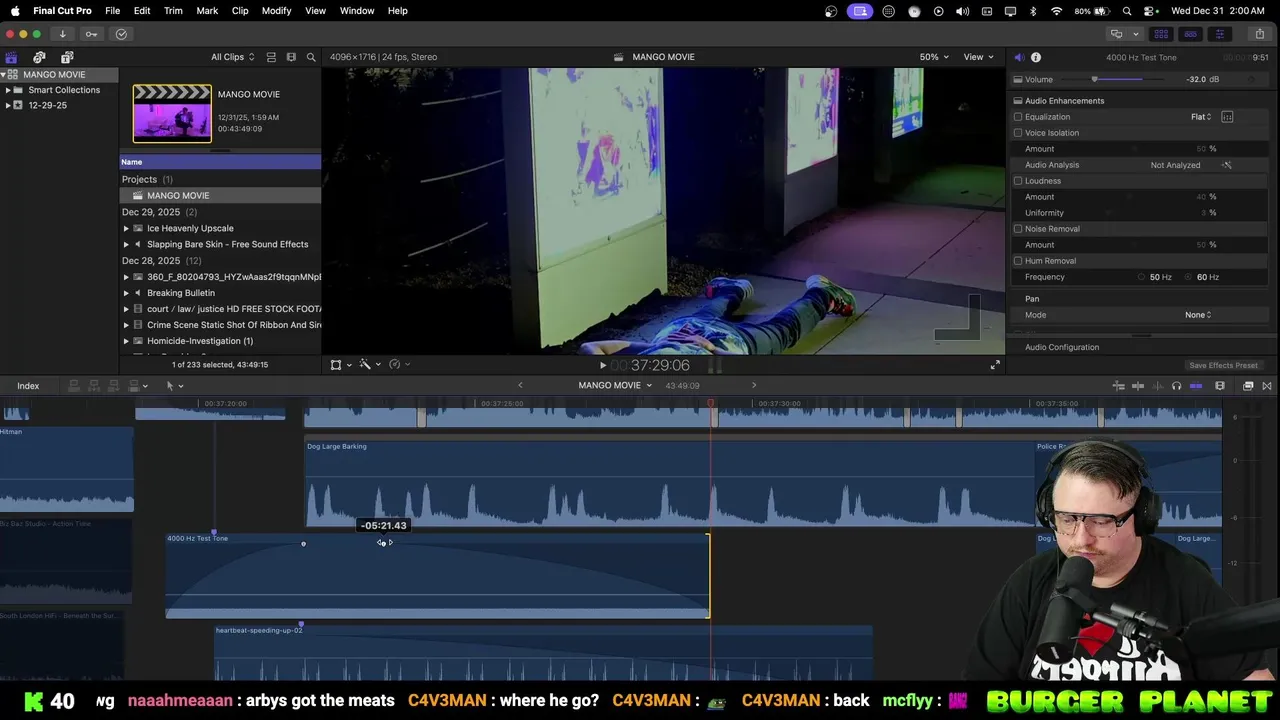Enable the Noise Removal checkbox
The image size is (1280, 720).
coord(1018,229)
